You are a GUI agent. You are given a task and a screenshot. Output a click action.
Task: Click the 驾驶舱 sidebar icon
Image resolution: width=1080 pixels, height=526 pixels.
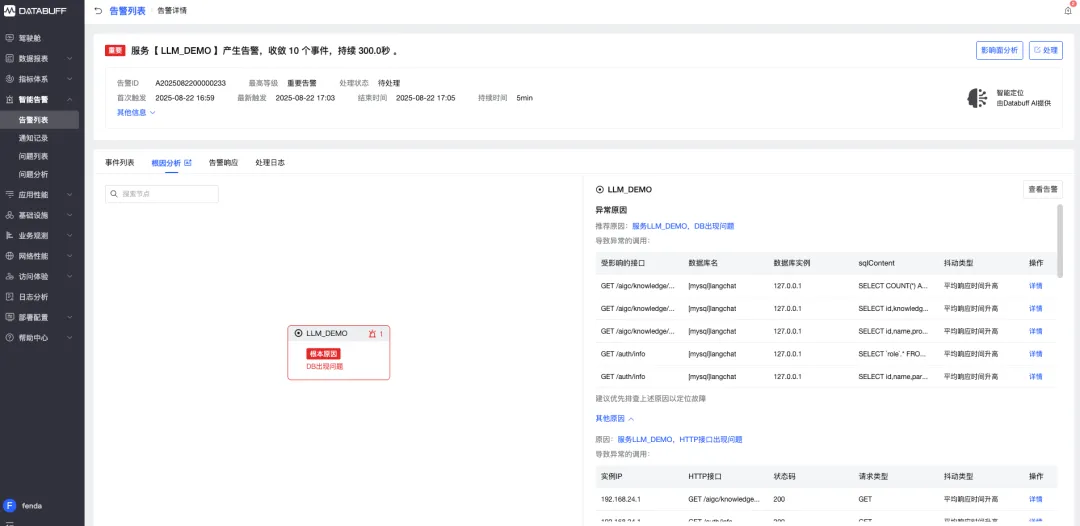9,38
